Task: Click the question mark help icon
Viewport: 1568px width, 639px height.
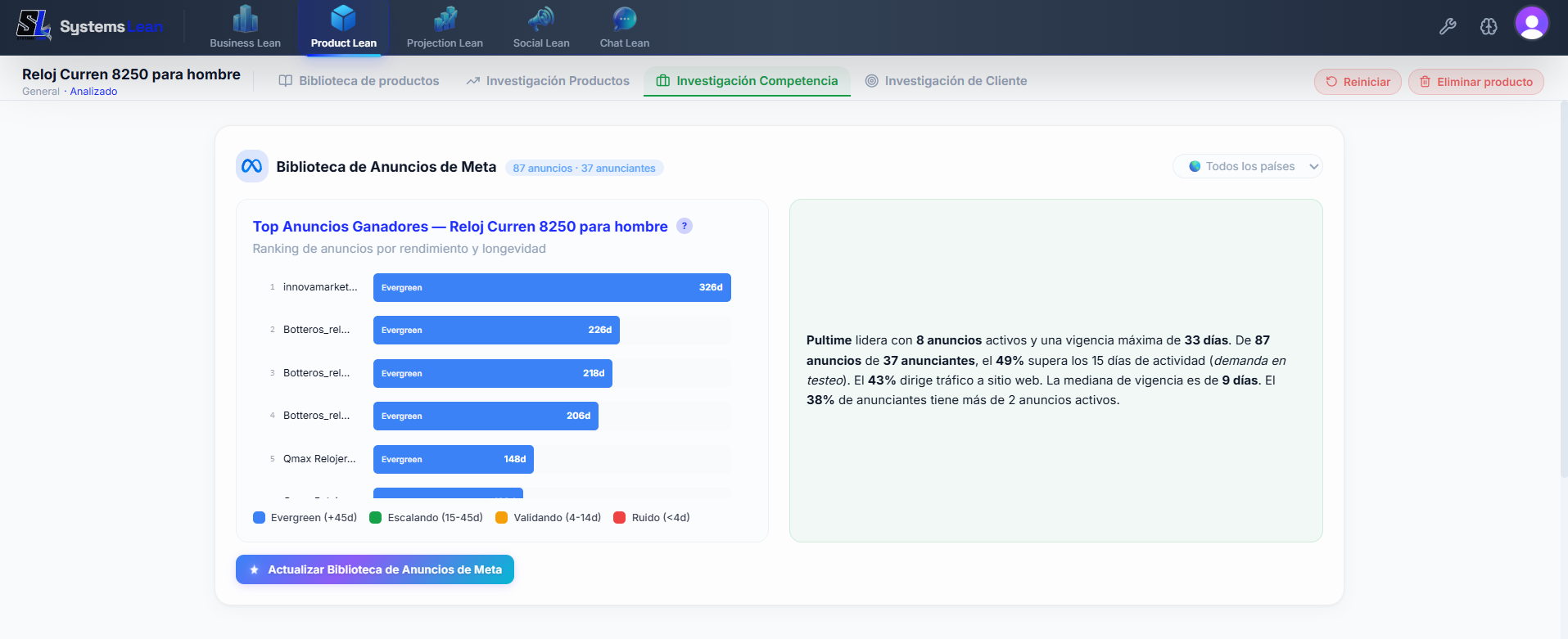Action: 685,226
